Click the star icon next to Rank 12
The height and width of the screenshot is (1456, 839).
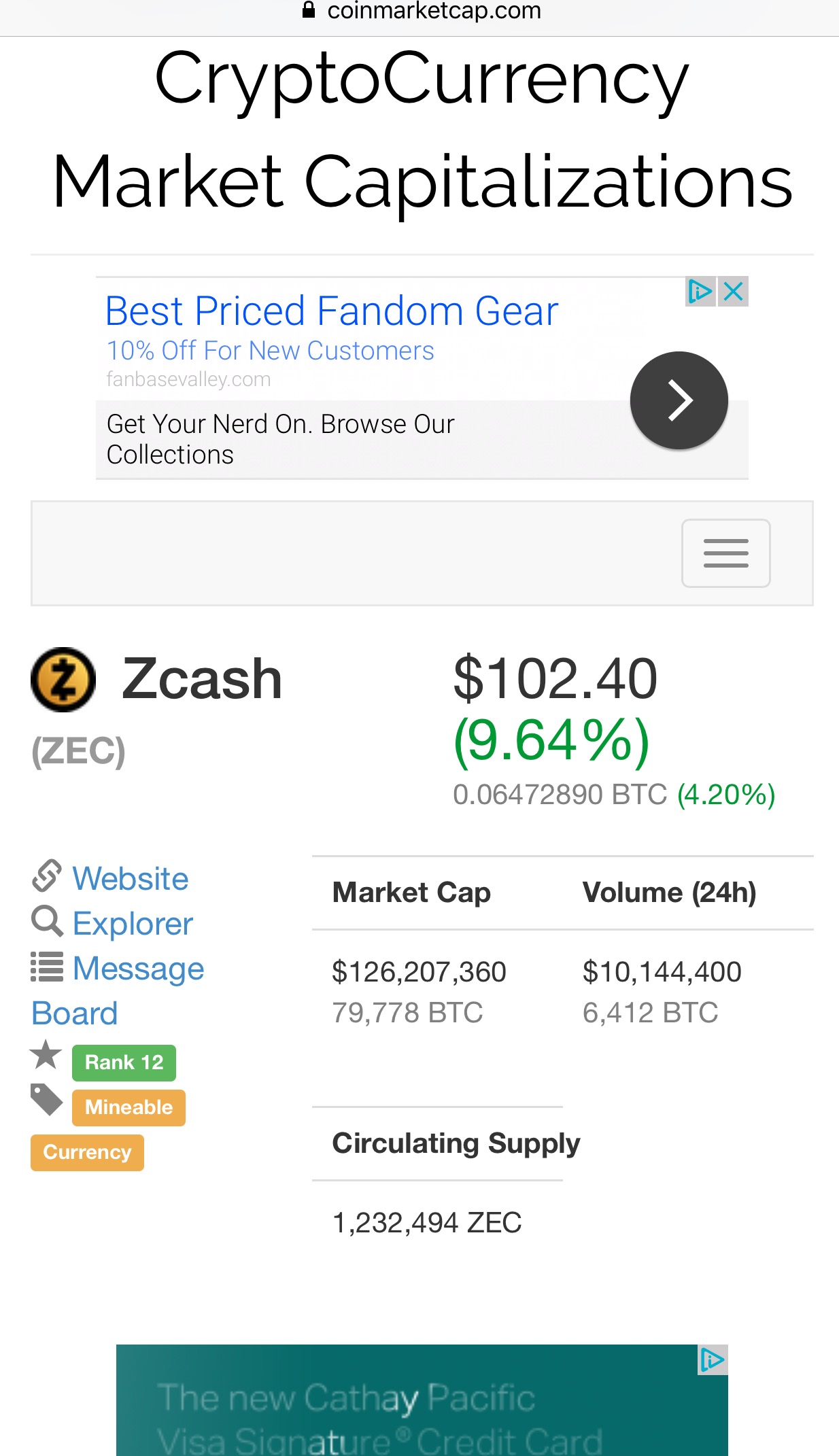46,1055
